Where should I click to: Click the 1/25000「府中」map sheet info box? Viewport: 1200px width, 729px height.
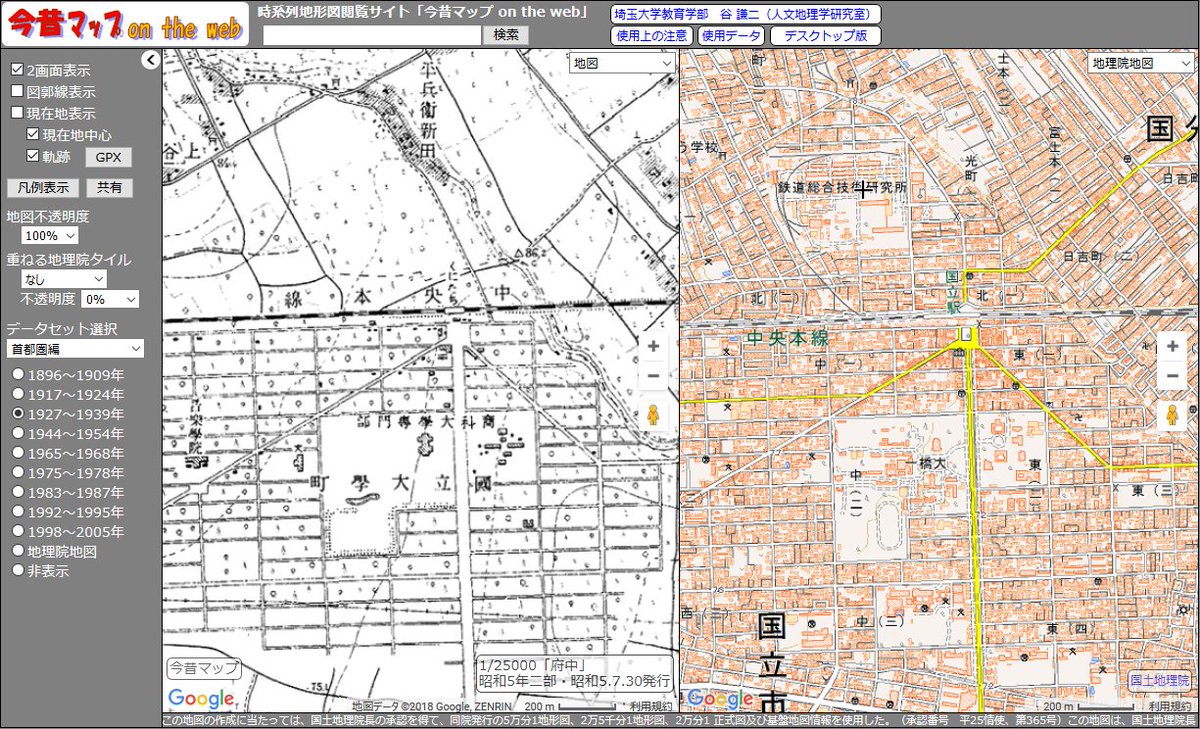coord(575,673)
